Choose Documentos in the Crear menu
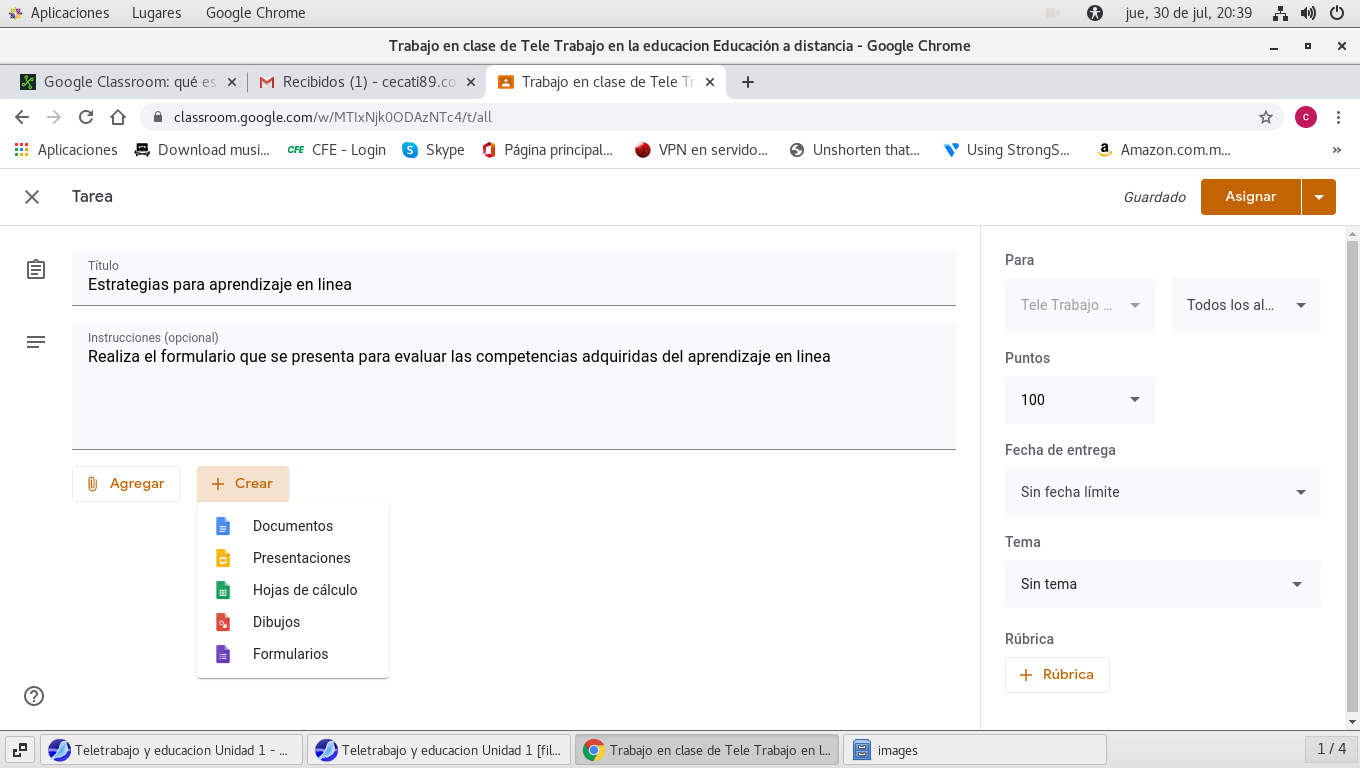Screen dimensions: 1360x768 [292, 526]
